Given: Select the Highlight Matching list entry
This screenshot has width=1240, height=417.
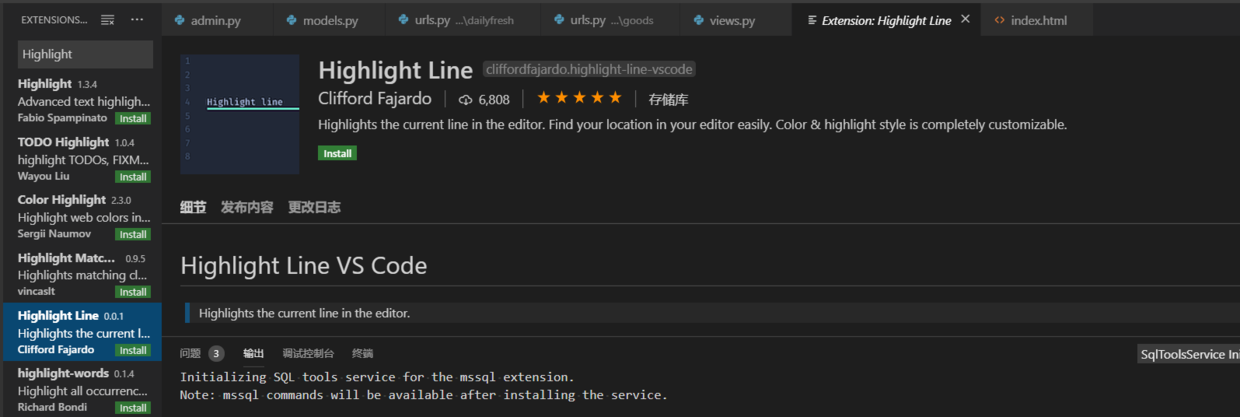Looking at the screenshot, I should click(x=81, y=274).
